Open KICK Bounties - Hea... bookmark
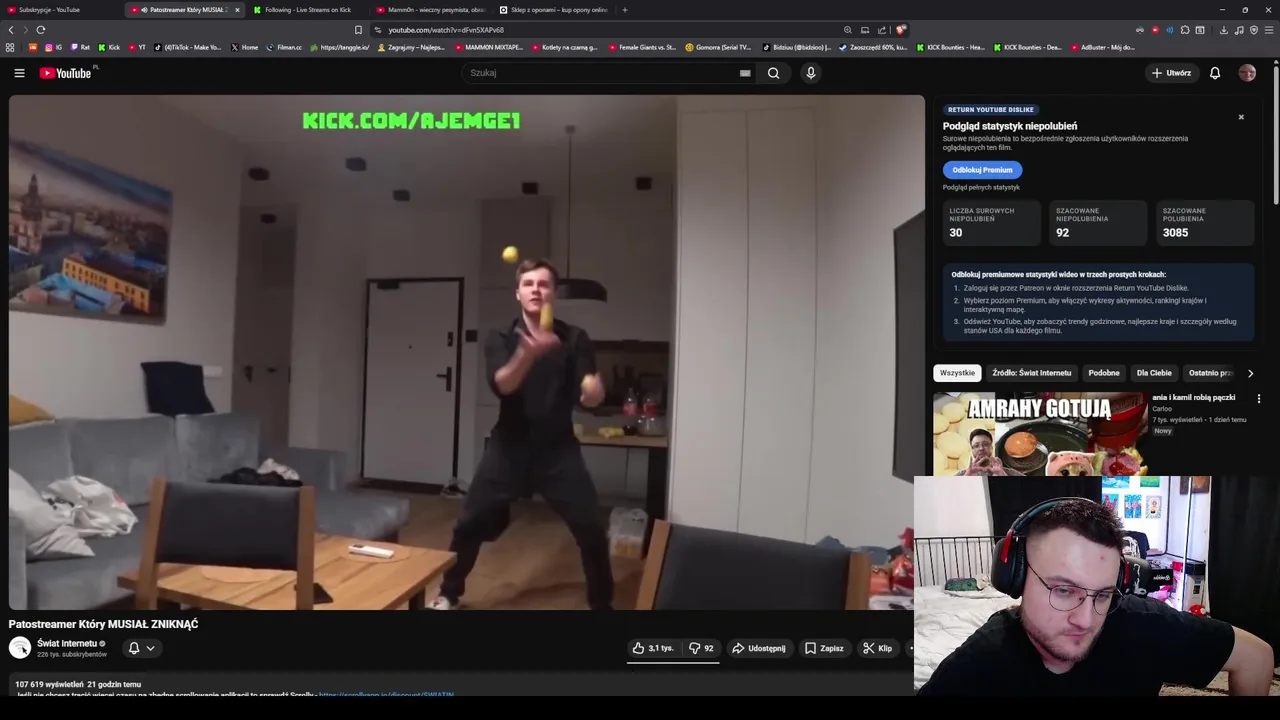 (950, 47)
